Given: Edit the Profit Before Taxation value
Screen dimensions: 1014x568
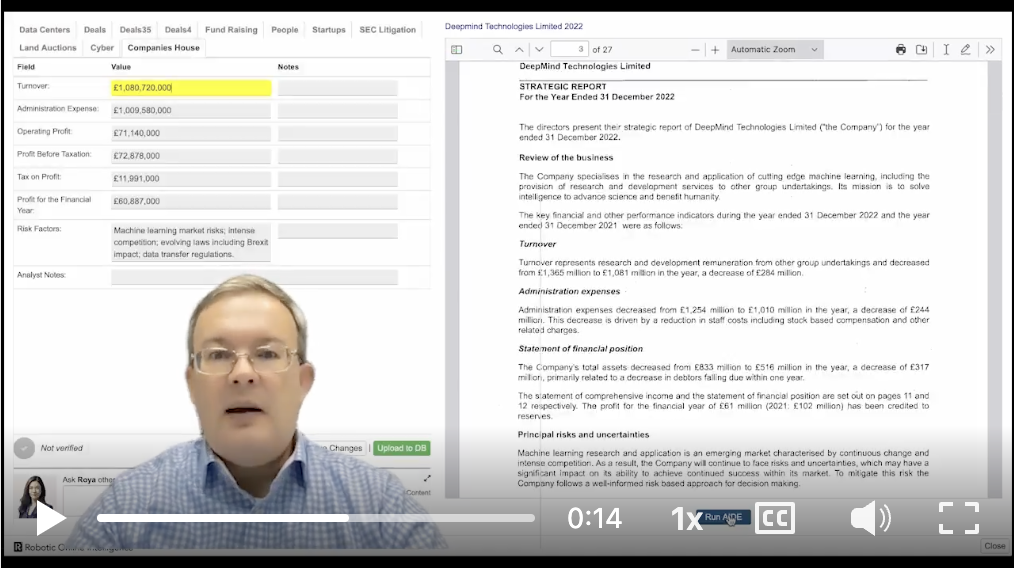Looking at the screenshot, I should coord(191,156).
